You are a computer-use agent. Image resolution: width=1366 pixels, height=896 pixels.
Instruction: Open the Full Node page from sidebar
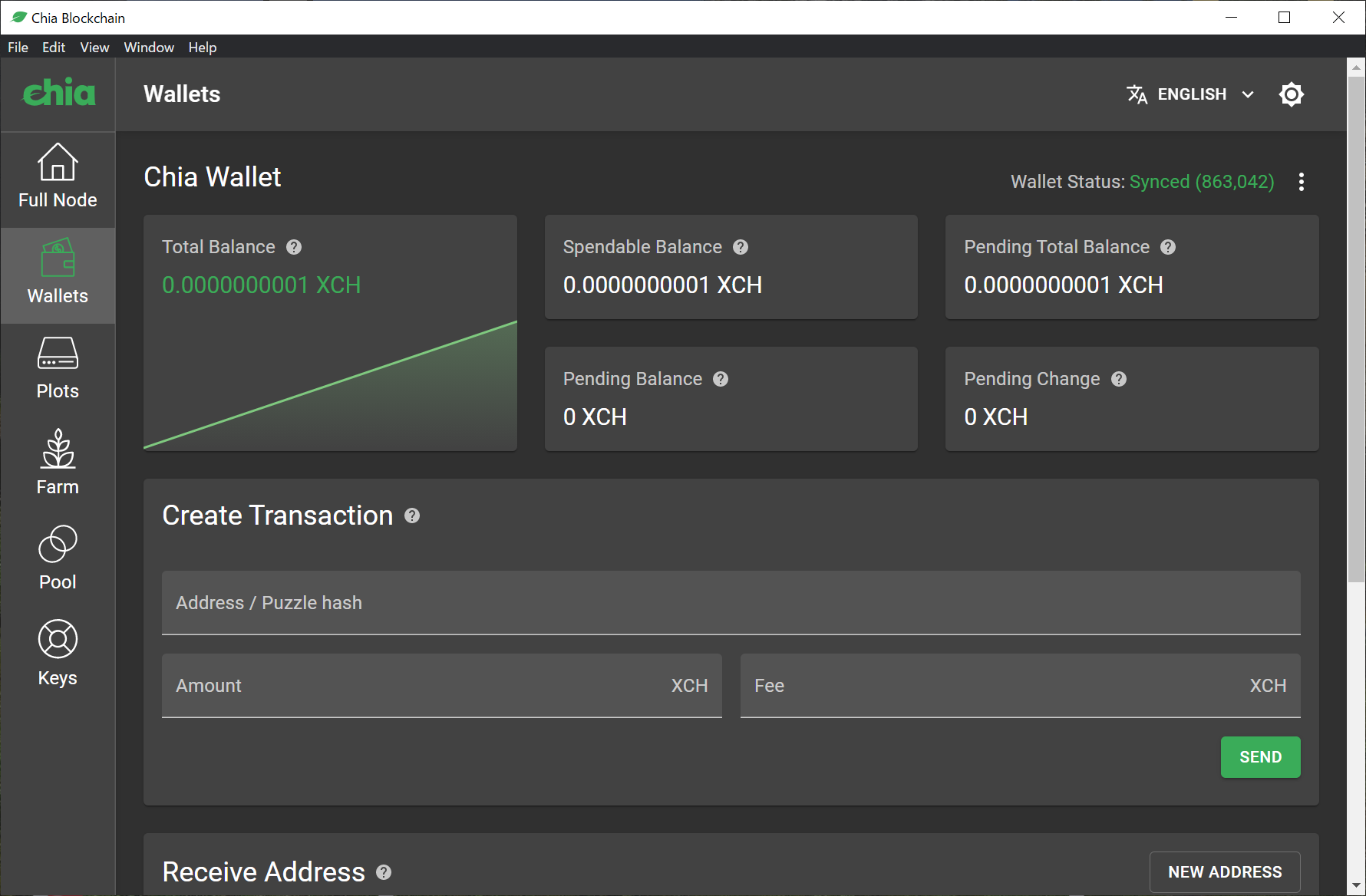point(58,176)
